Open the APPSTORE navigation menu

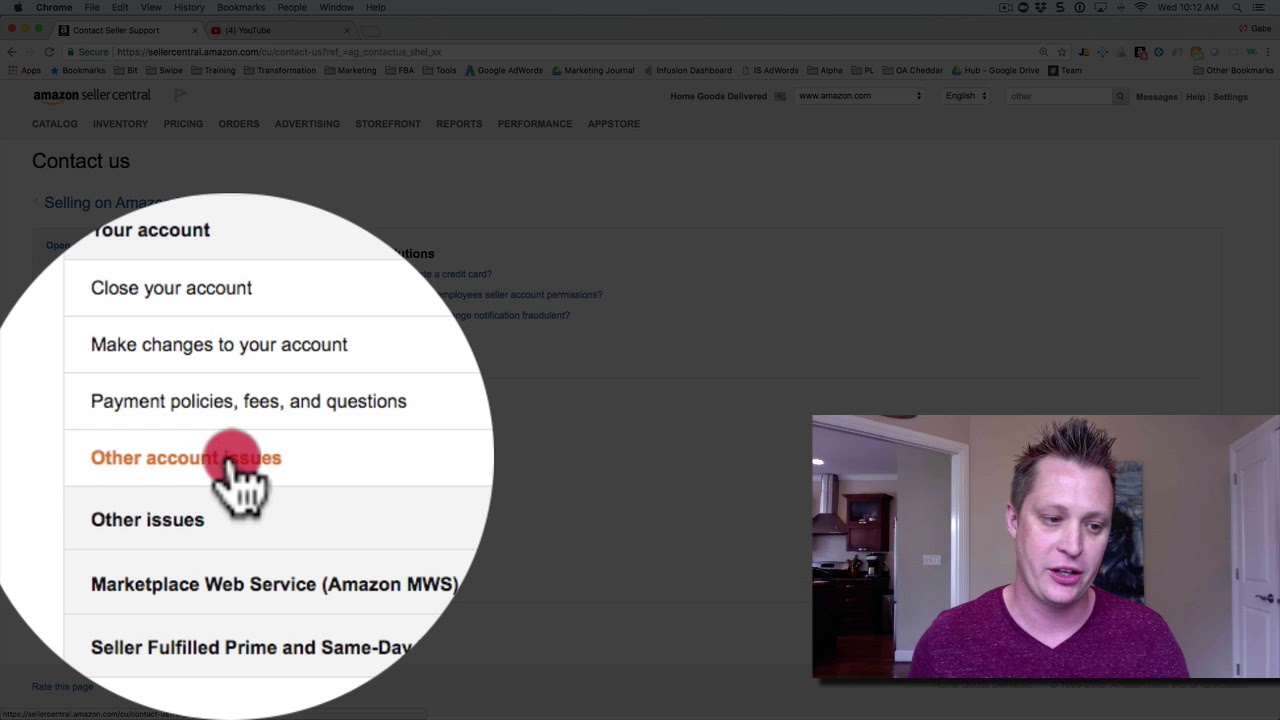click(x=614, y=124)
